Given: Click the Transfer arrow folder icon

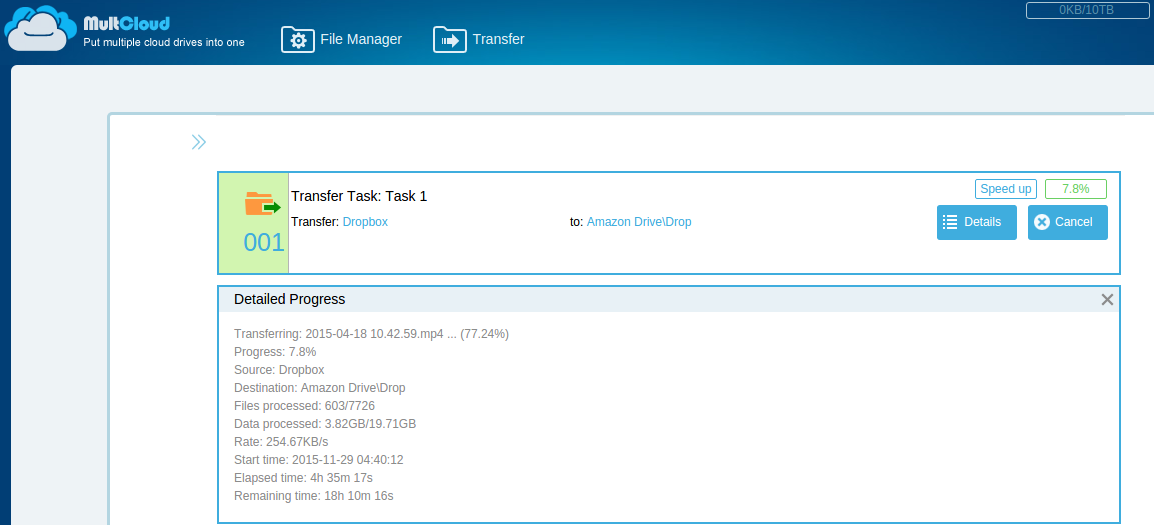Looking at the screenshot, I should pyautogui.click(x=450, y=40).
